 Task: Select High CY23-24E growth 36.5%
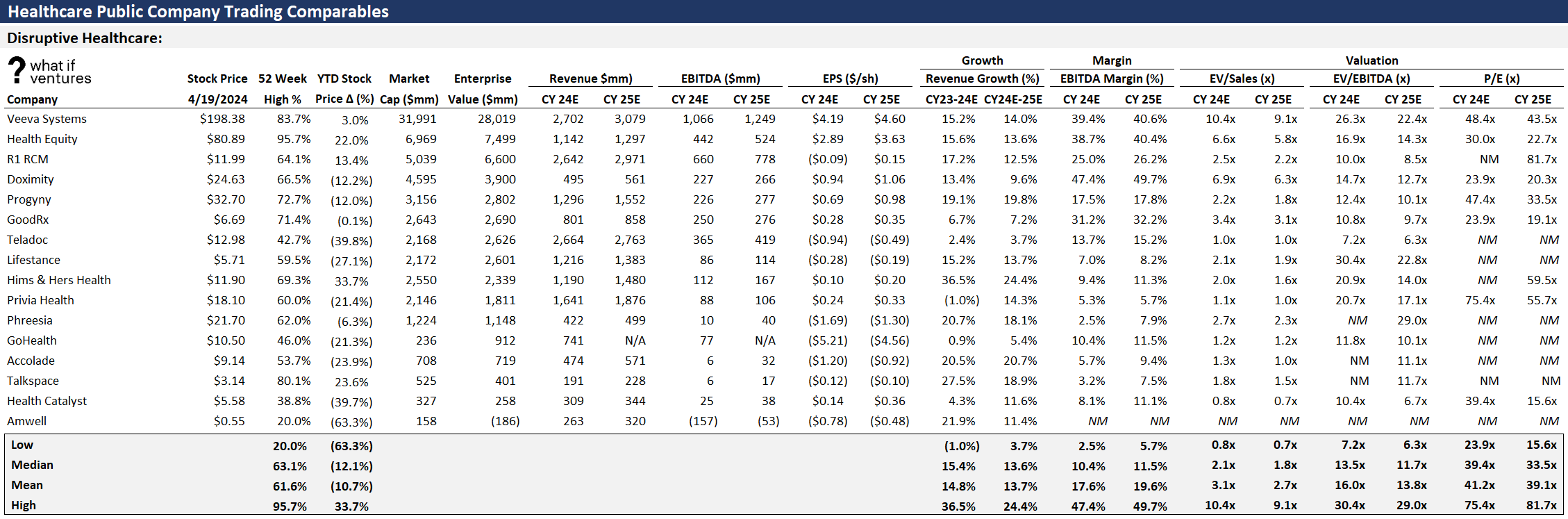(958, 506)
